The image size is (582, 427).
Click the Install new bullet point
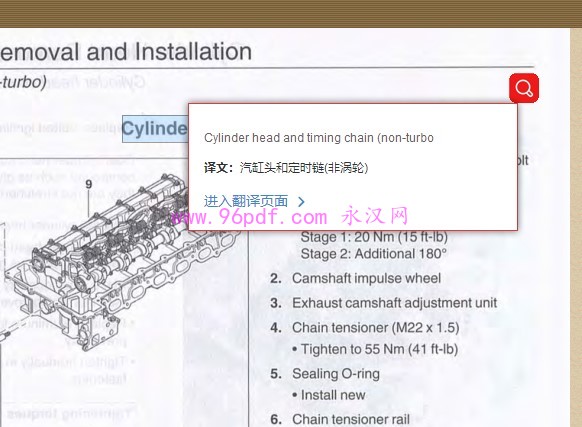tap(328, 395)
